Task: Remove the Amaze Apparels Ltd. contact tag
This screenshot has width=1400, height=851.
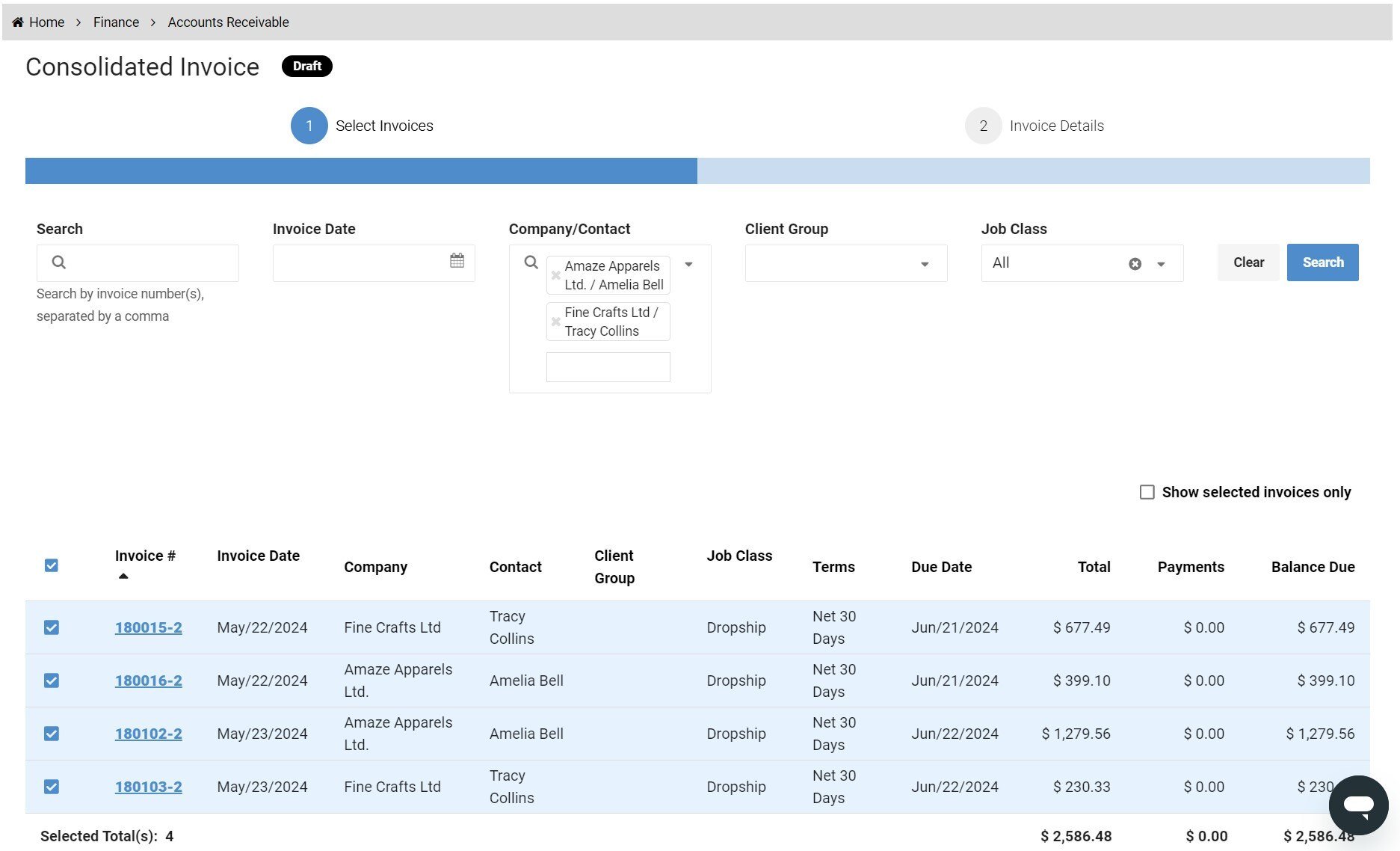Action: click(555, 275)
